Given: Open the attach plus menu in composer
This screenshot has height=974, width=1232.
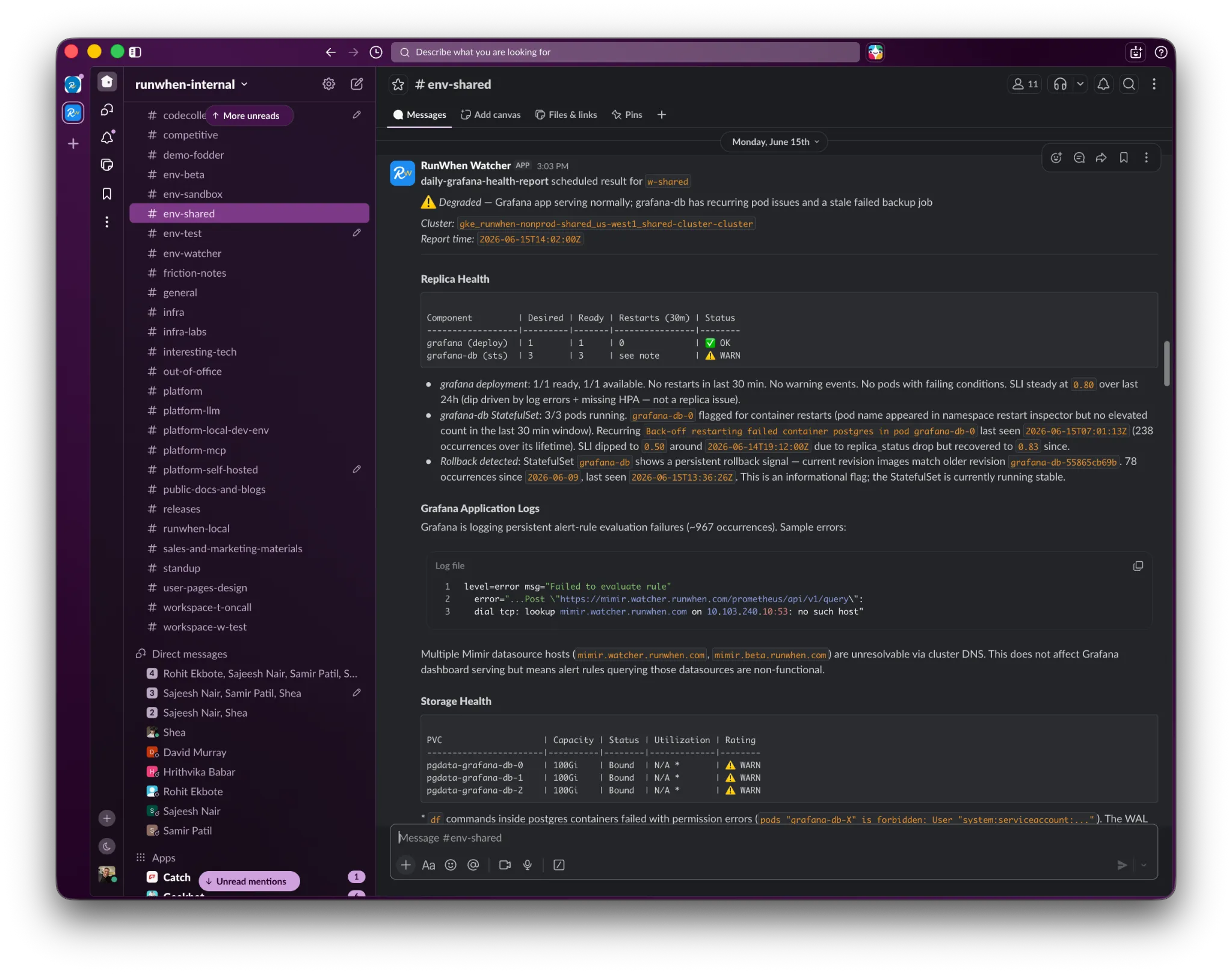Looking at the screenshot, I should click(x=406, y=865).
